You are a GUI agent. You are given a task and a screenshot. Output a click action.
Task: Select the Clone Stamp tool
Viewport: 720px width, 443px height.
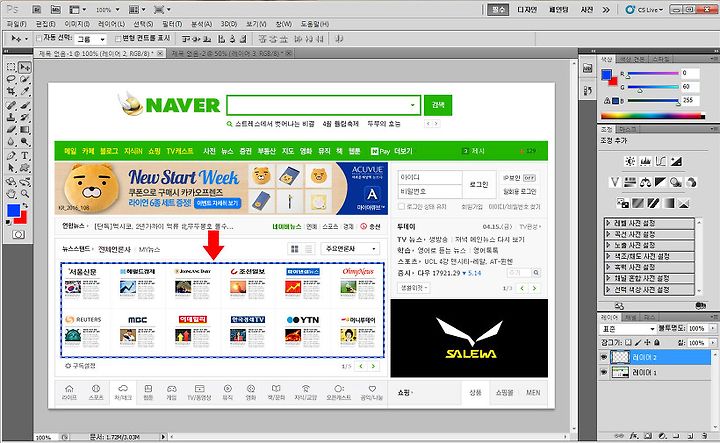click(x=11, y=118)
